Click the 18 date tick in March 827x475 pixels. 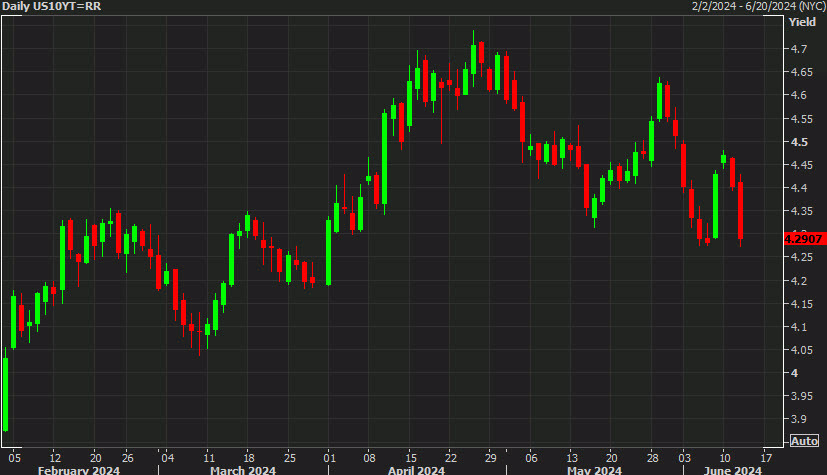249,458
